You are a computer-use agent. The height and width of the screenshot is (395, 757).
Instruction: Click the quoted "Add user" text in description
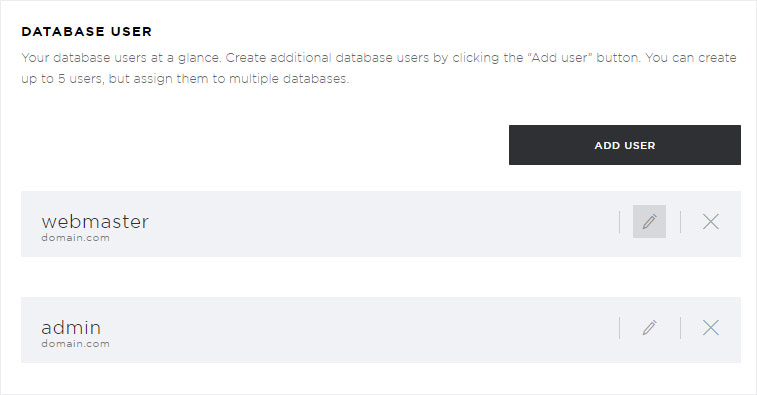[x=560, y=58]
